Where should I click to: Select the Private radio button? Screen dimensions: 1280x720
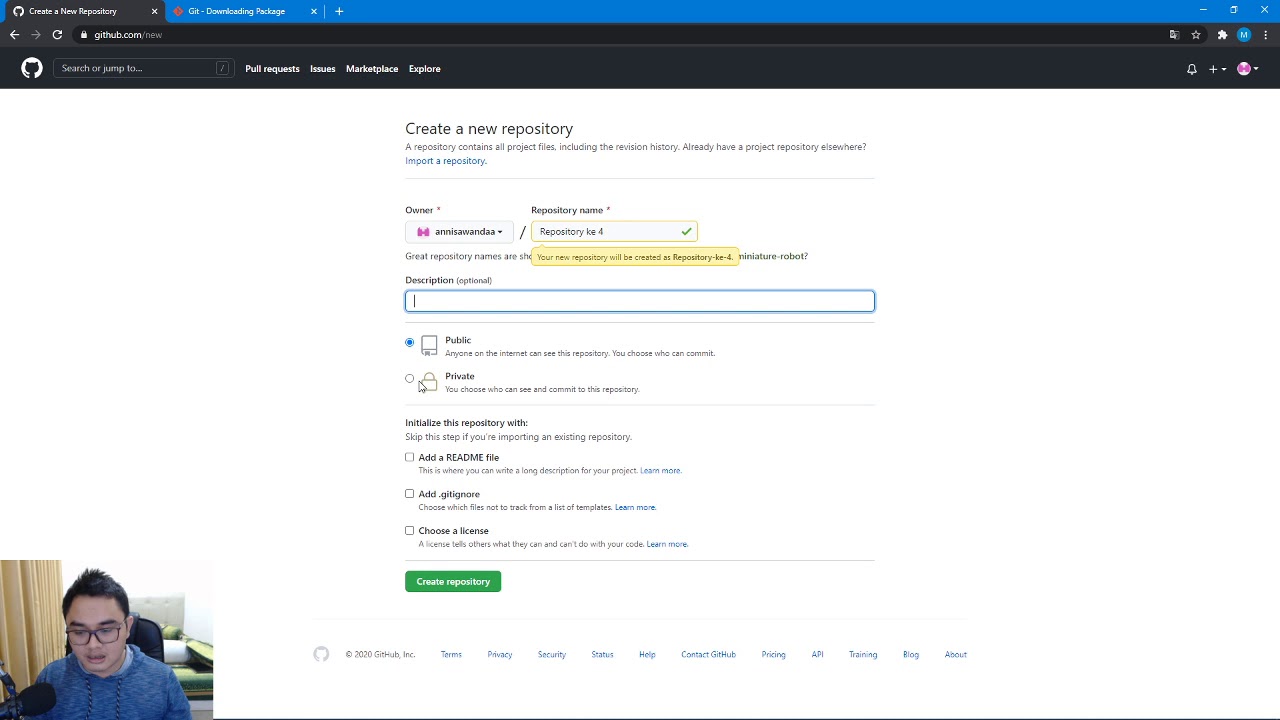[409, 379]
